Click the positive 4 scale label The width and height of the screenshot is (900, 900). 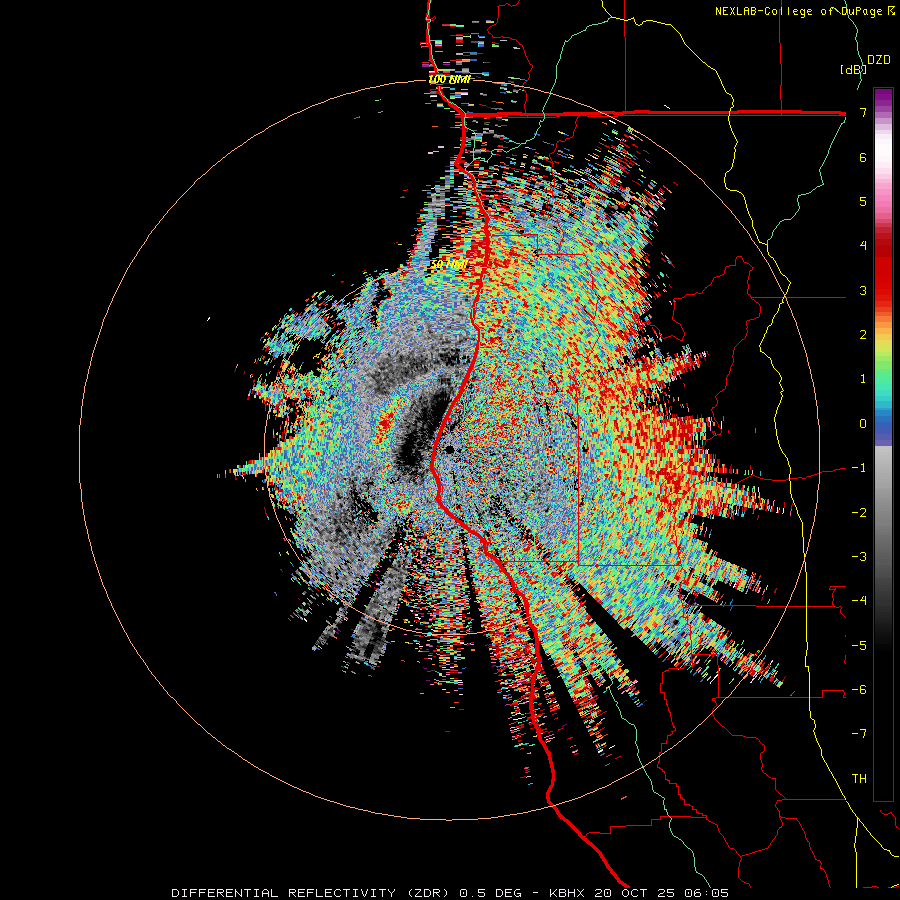click(863, 246)
